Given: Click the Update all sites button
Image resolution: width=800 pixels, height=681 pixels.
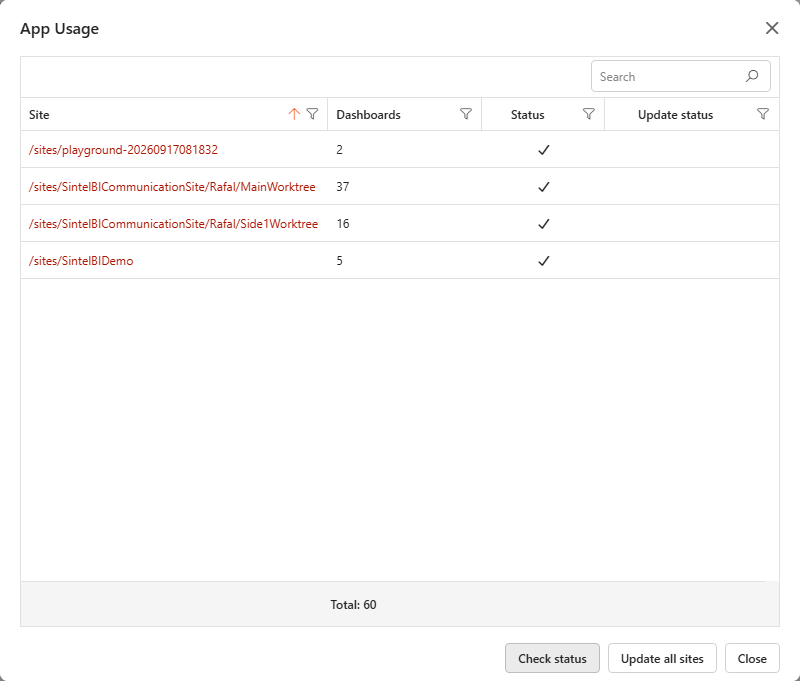Looking at the screenshot, I should pyautogui.click(x=662, y=659).
